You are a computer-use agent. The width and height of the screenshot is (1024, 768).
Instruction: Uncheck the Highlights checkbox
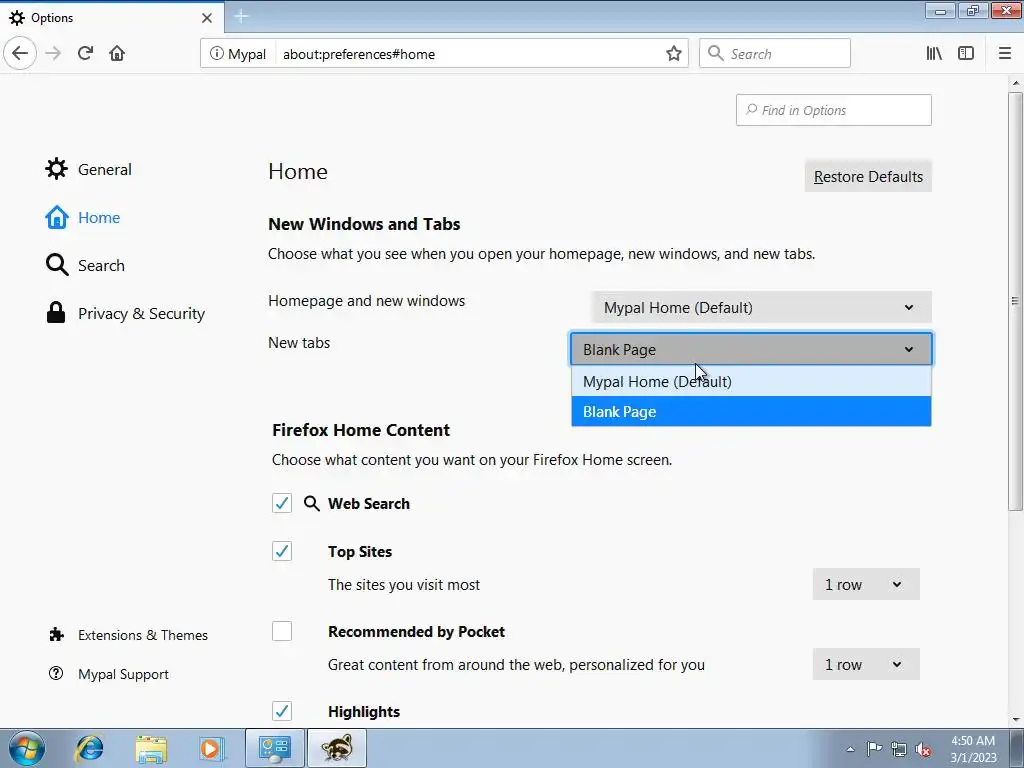coord(282,711)
